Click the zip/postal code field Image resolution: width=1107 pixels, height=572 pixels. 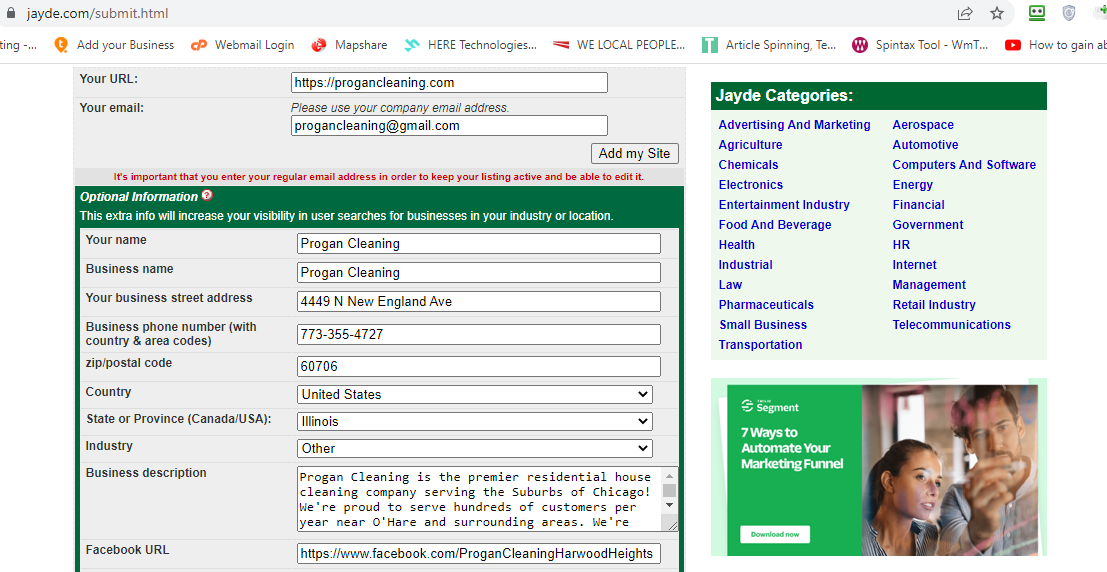point(479,367)
